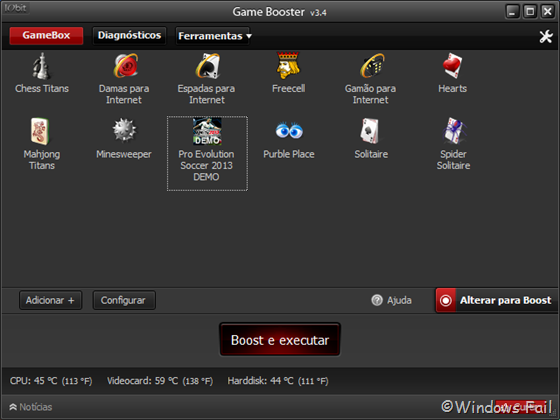Click the Harddisk temperature reading
This screenshot has height=420, width=560.
pos(278,381)
